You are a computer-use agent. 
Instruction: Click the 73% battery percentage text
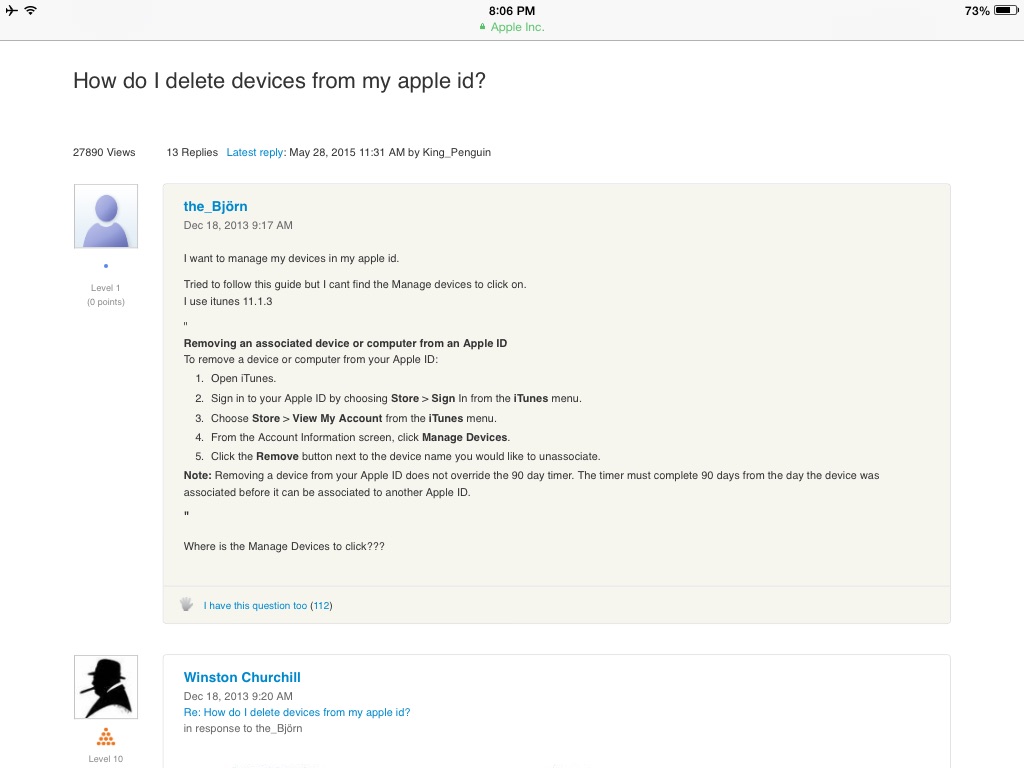coord(977,11)
